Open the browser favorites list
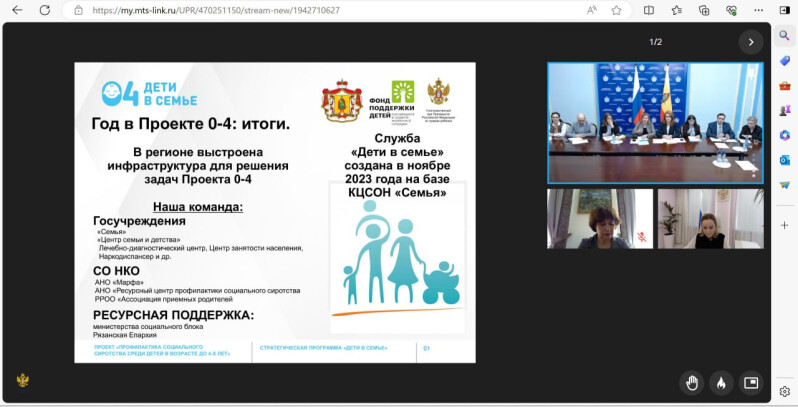Viewport: 798px width, 407px height. tap(677, 11)
